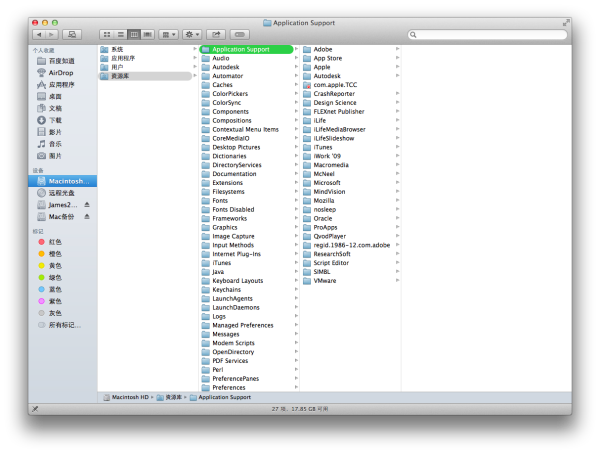Select Cover Flow view button

(x=148, y=34)
